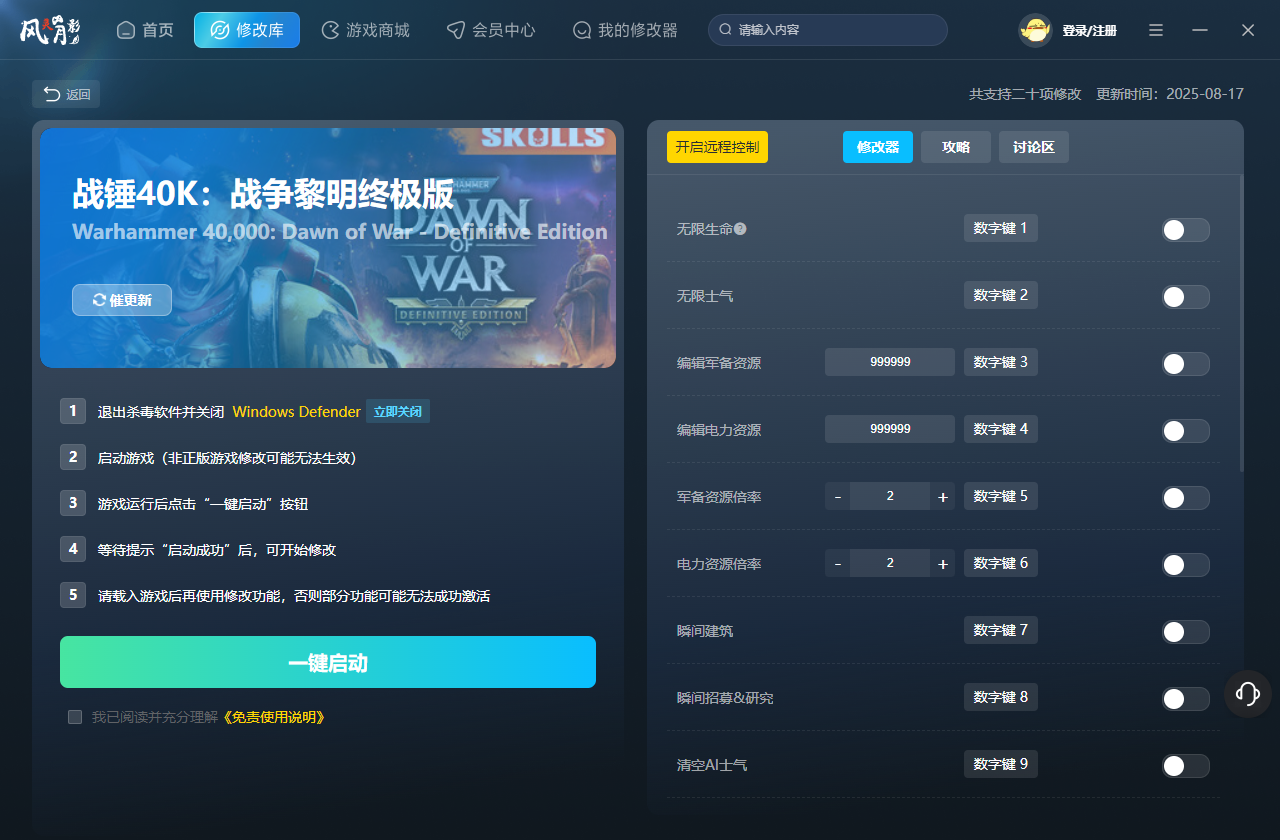Screen dimensions: 1280x840
Task: Enable 瞬间招募&研究 toggle
Action: (1186, 699)
